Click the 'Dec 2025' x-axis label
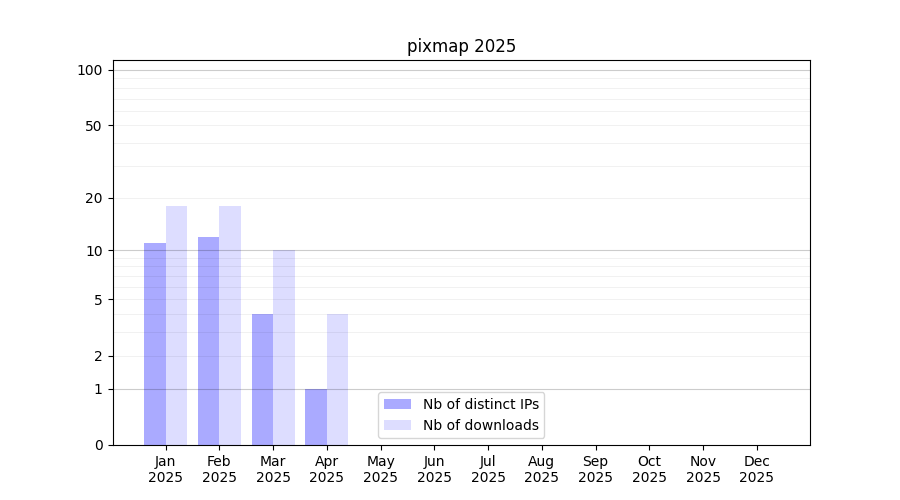 click(x=756, y=469)
